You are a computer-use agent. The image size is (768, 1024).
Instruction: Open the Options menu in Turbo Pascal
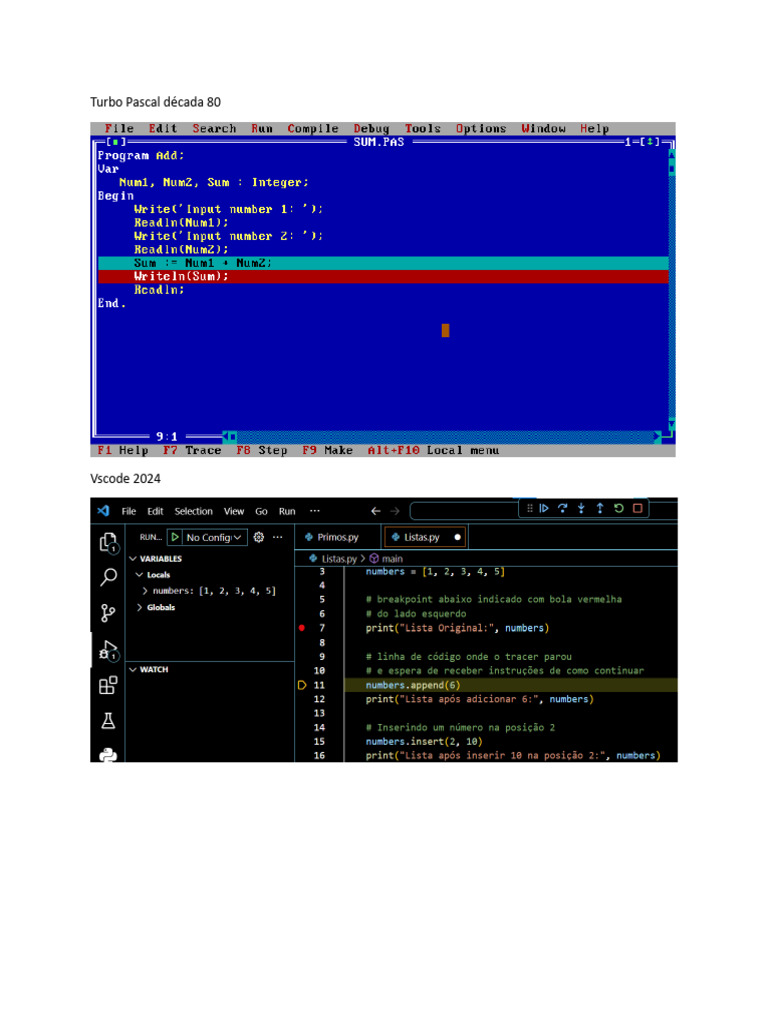[x=481, y=129]
